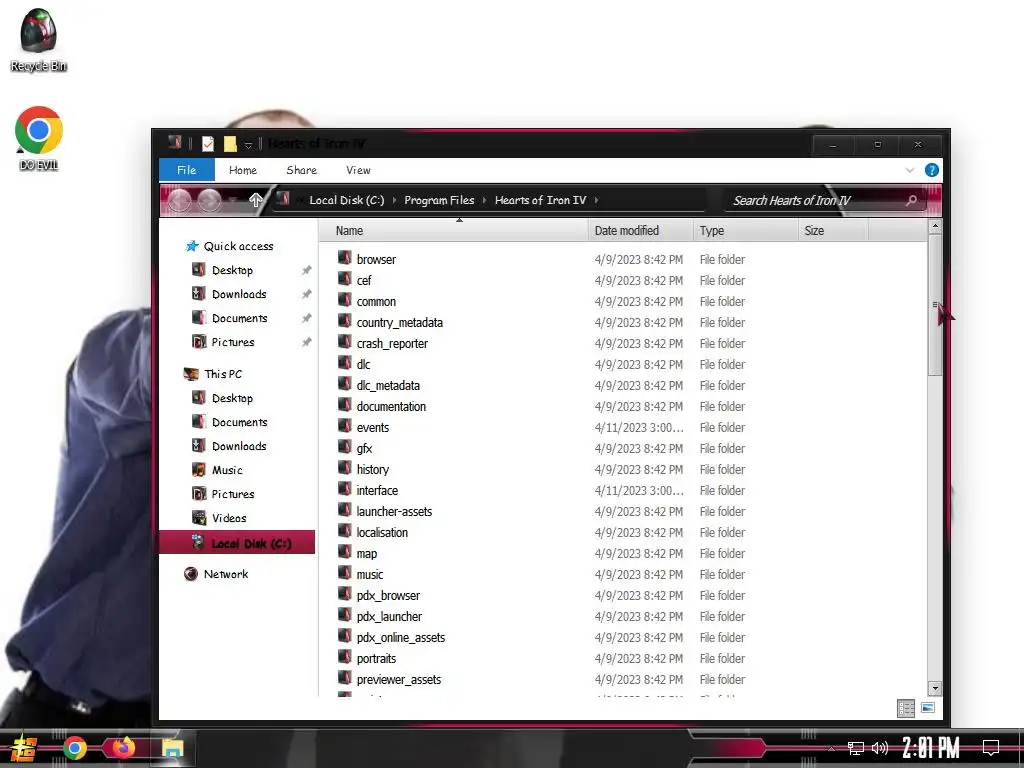Open the Start menu button on taskbar
This screenshot has height=768, width=1024.
tap(24, 748)
